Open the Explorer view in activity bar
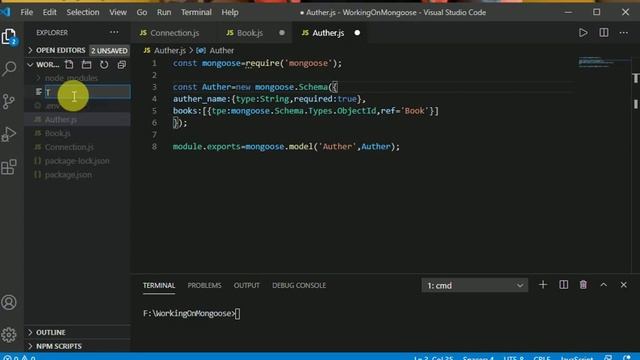 point(9,37)
